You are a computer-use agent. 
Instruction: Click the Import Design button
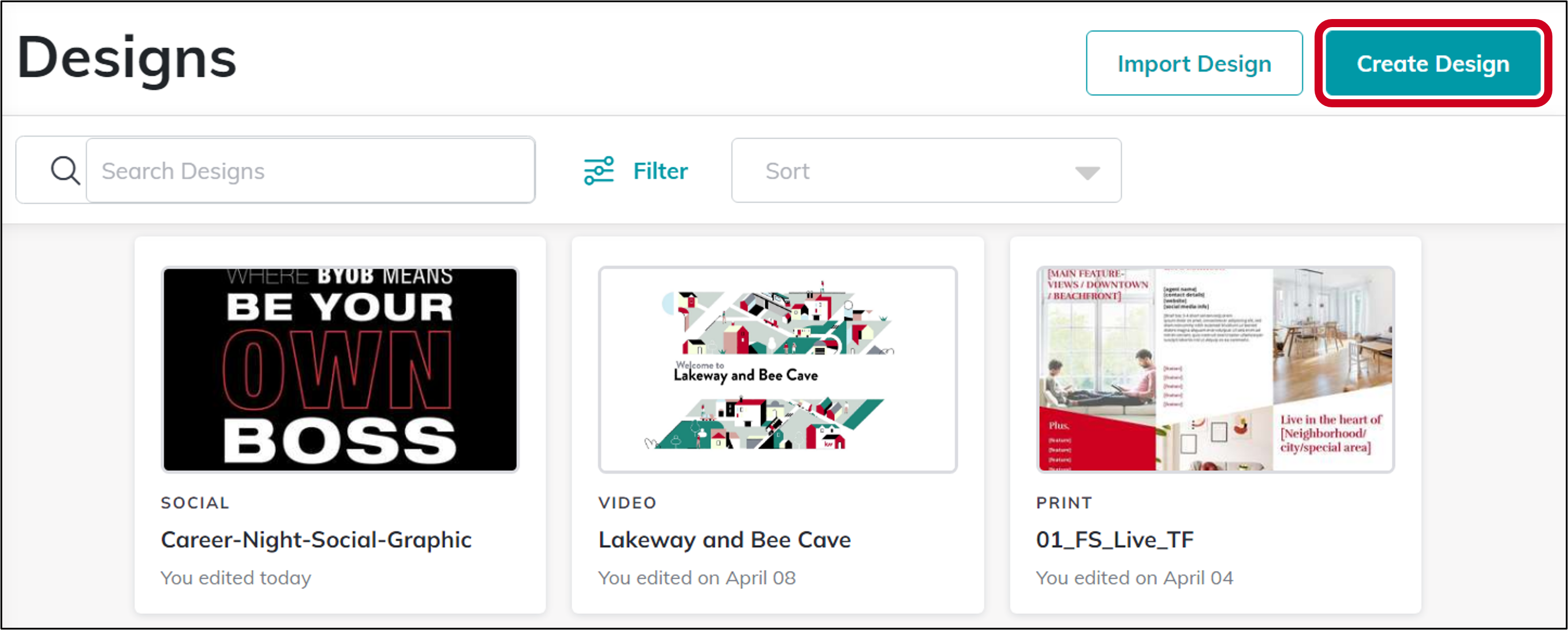click(1194, 63)
